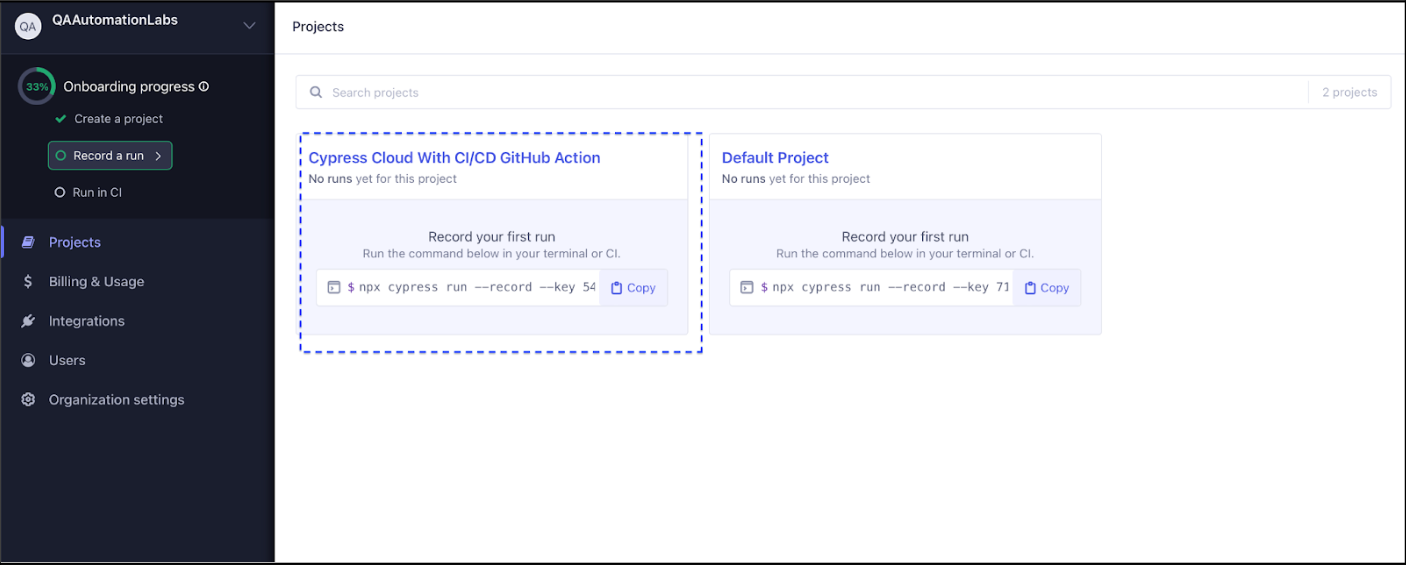Go to Organization settings page
Image resolution: width=1406 pixels, height=570 pixels.
pyautogui.click(x=116, y=400)
